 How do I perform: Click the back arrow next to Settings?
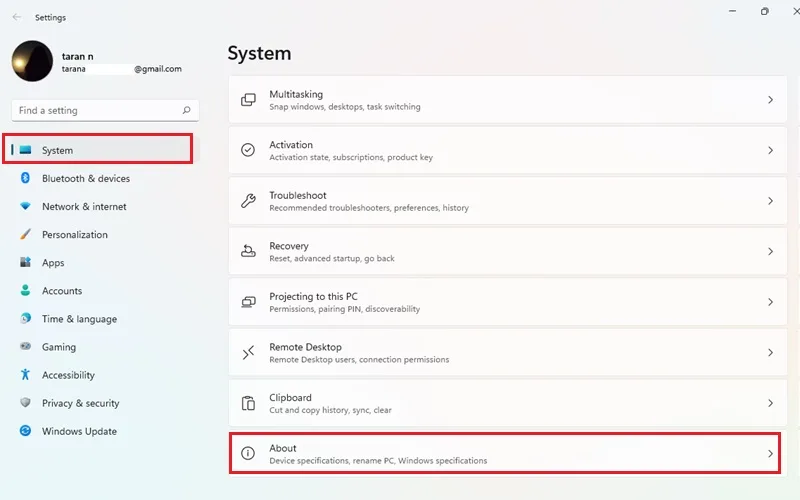[x=17, y=17]
